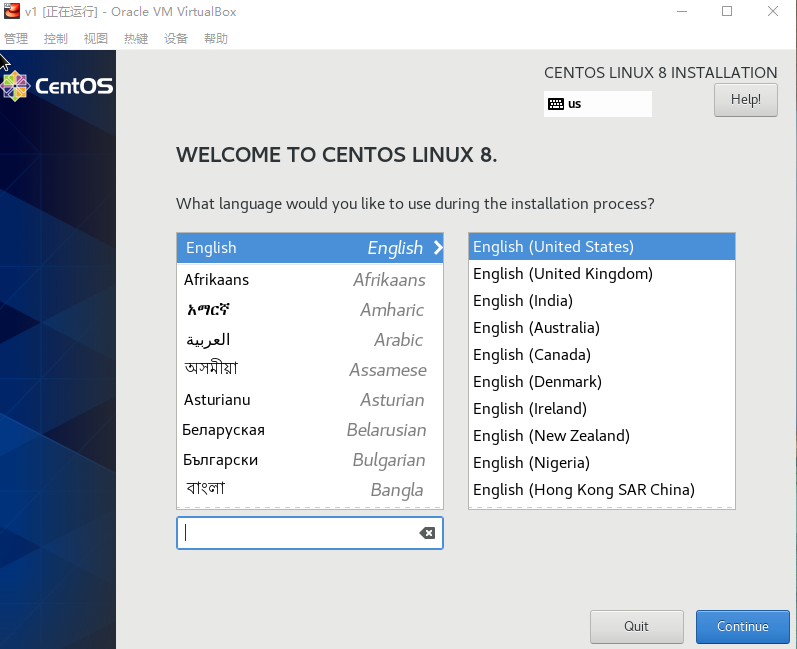Click the Quit button
The image size is (797, 649).
636,626
